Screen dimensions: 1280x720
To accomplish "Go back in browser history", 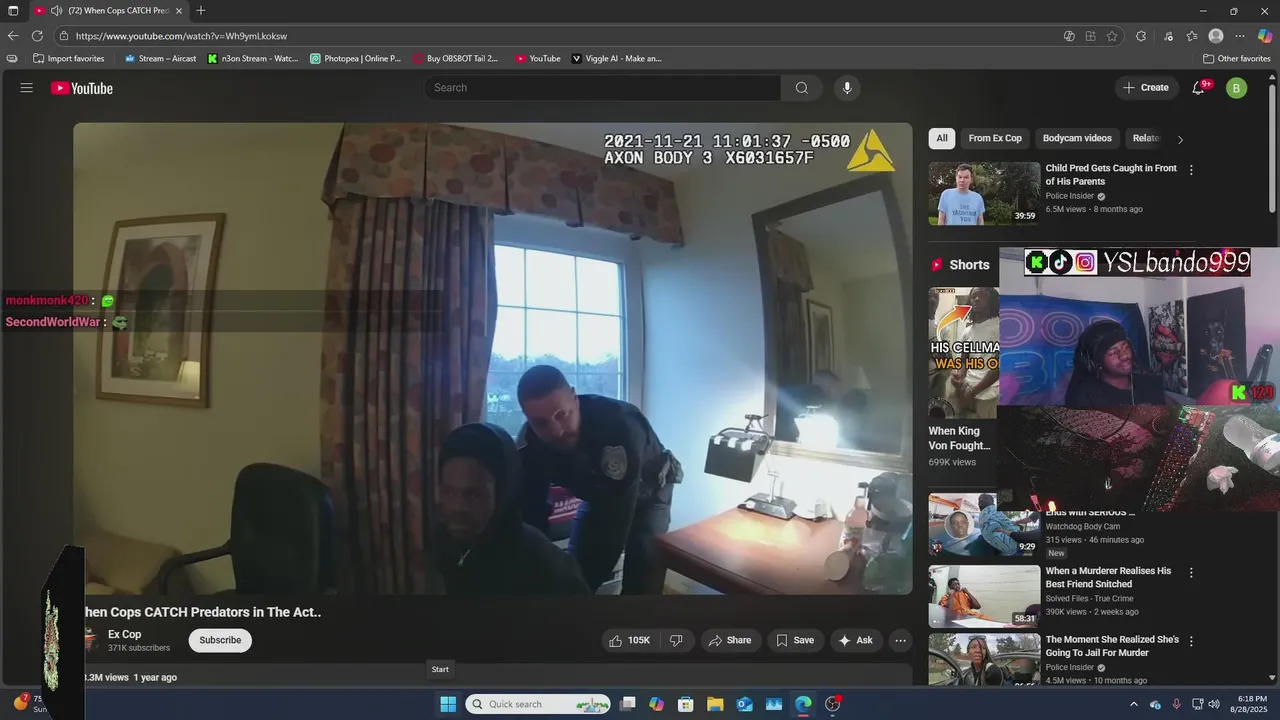I will [13, 36].
